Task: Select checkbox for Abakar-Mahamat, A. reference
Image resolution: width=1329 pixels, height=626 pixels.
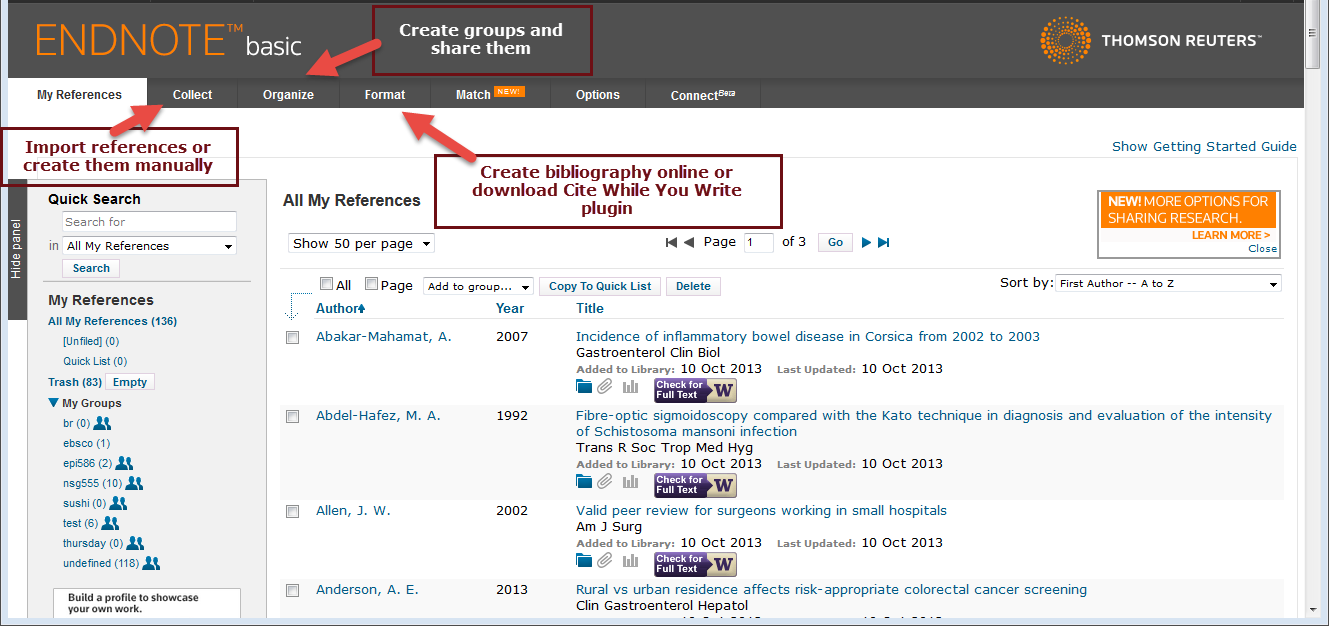Action: click(x=293, y=338)
